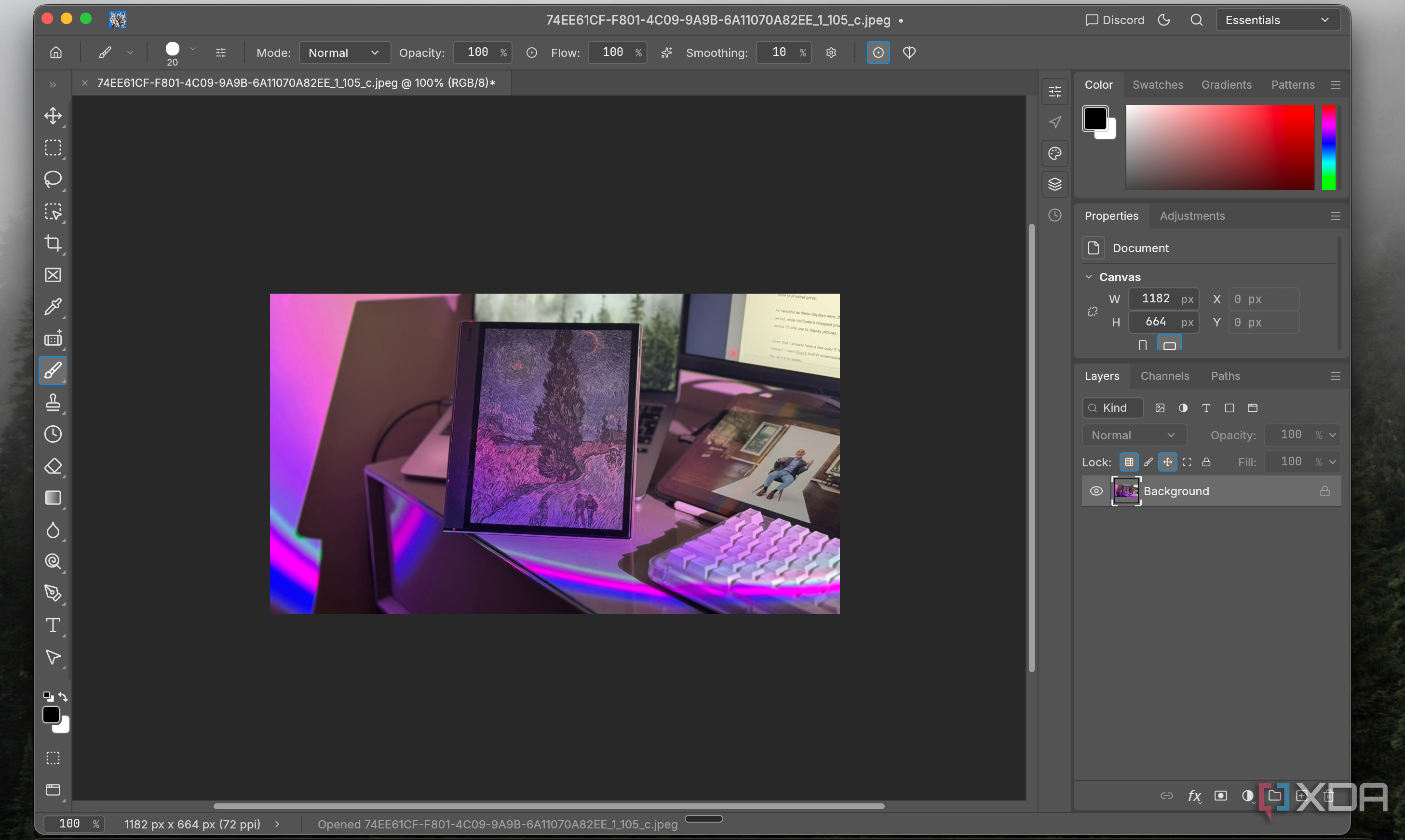
Task: Select the Pen tool
Action: (53, 593)
